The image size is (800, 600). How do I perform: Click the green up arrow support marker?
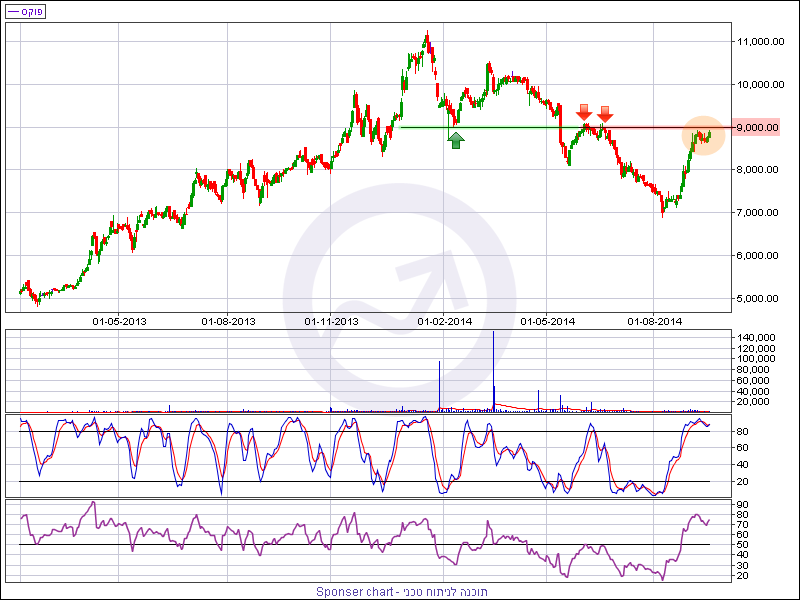(x=456, y=140)
